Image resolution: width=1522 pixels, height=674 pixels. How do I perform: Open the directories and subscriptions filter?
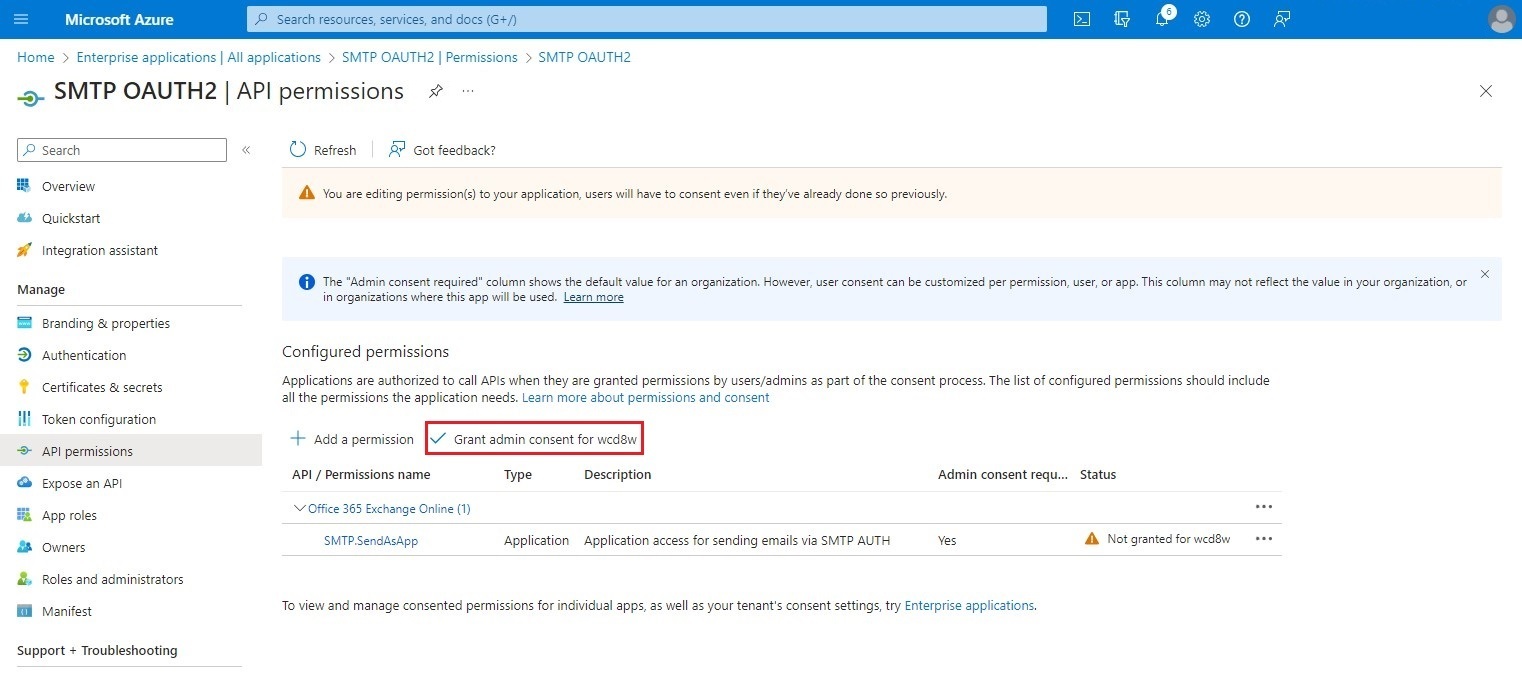point(1121,19)
